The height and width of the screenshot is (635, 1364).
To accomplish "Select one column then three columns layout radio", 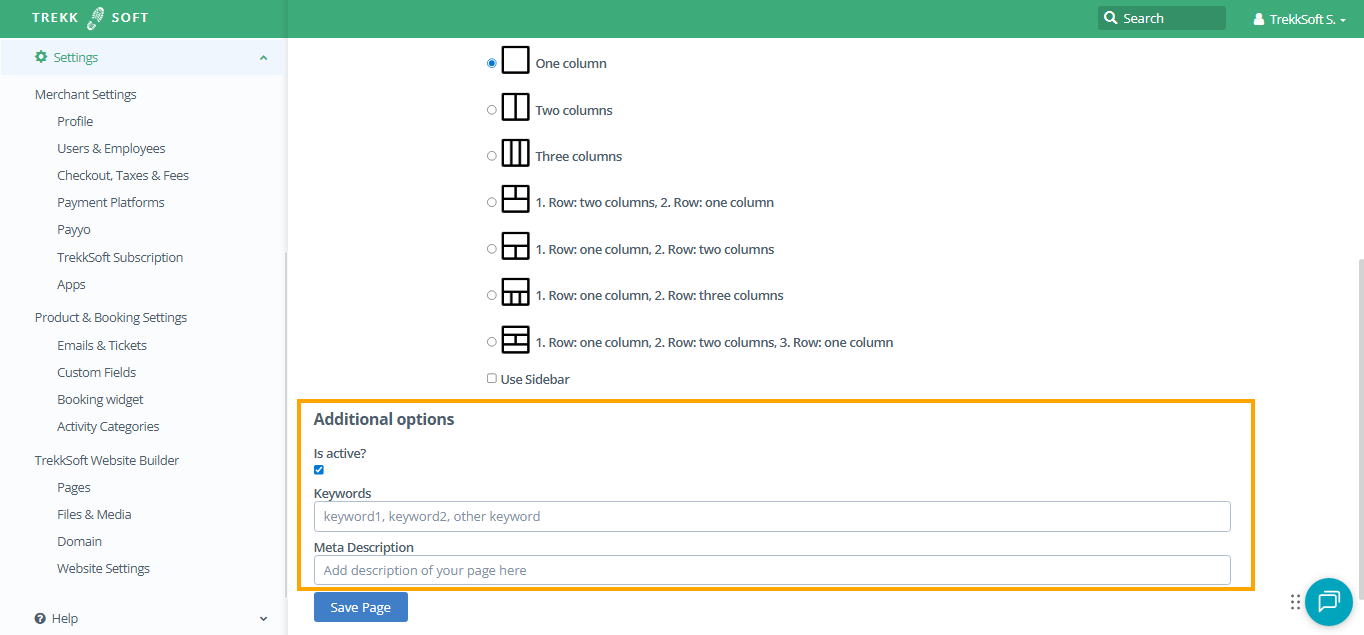I will [492, 295].
